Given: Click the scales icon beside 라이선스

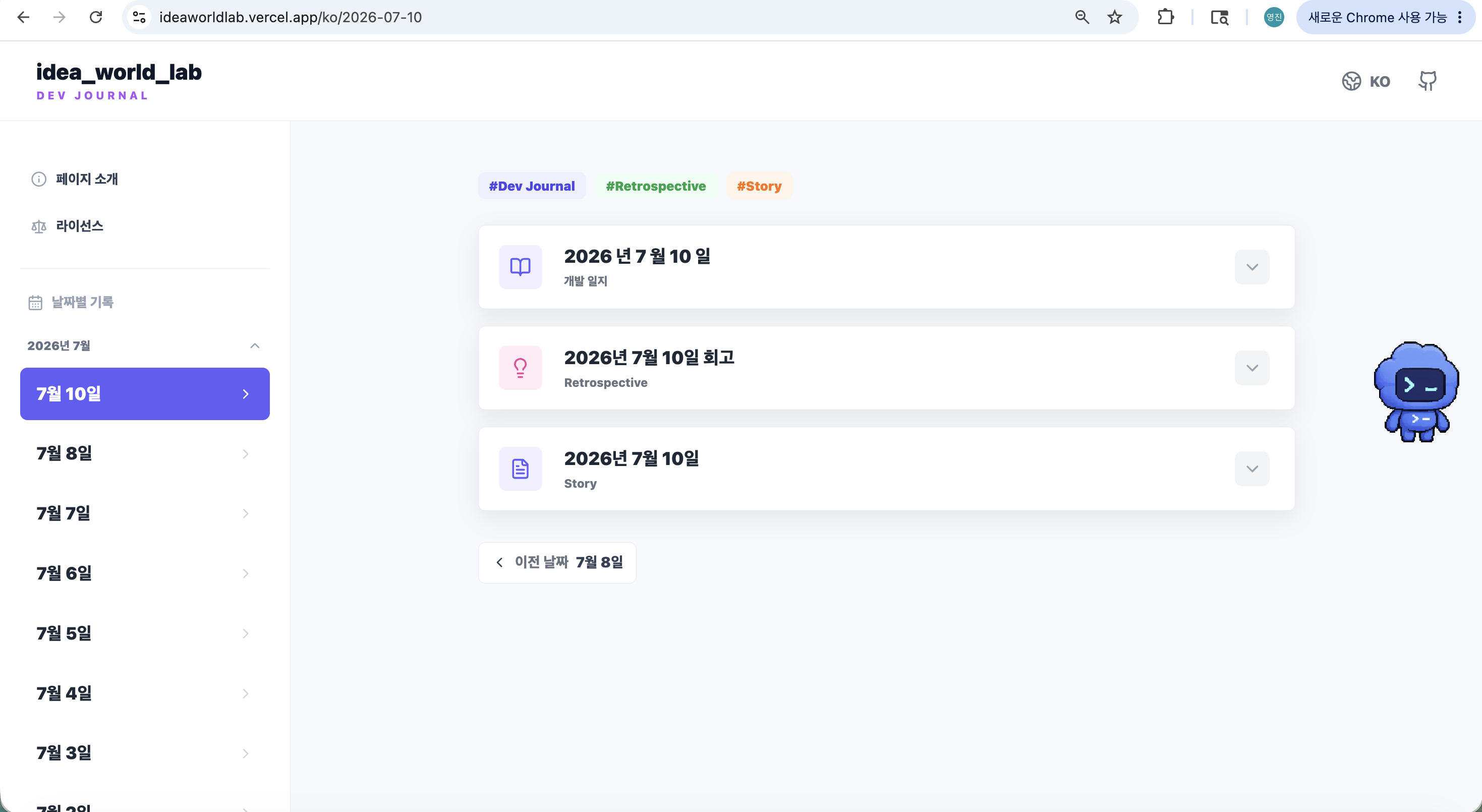Looking at the screenshot, I should coord(38,226).
